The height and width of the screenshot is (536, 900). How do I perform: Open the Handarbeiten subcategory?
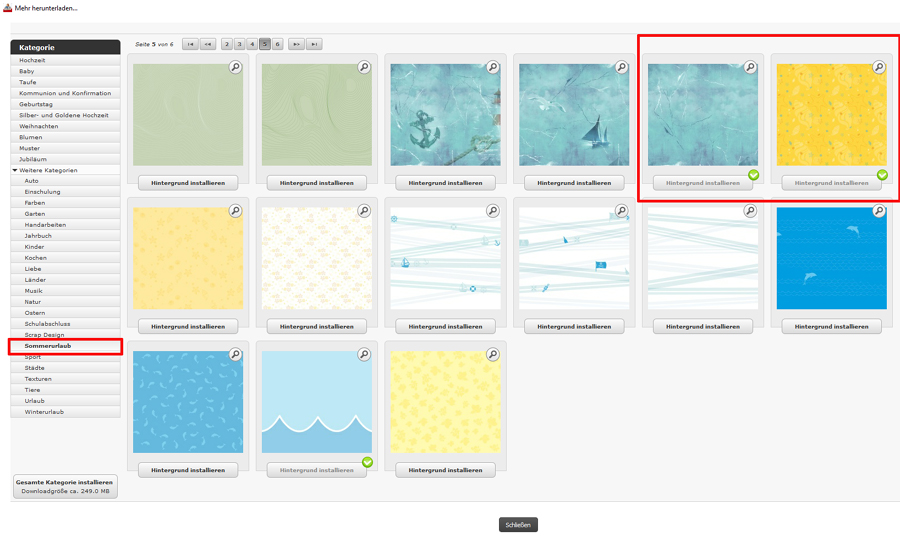(x=65, y=225)
